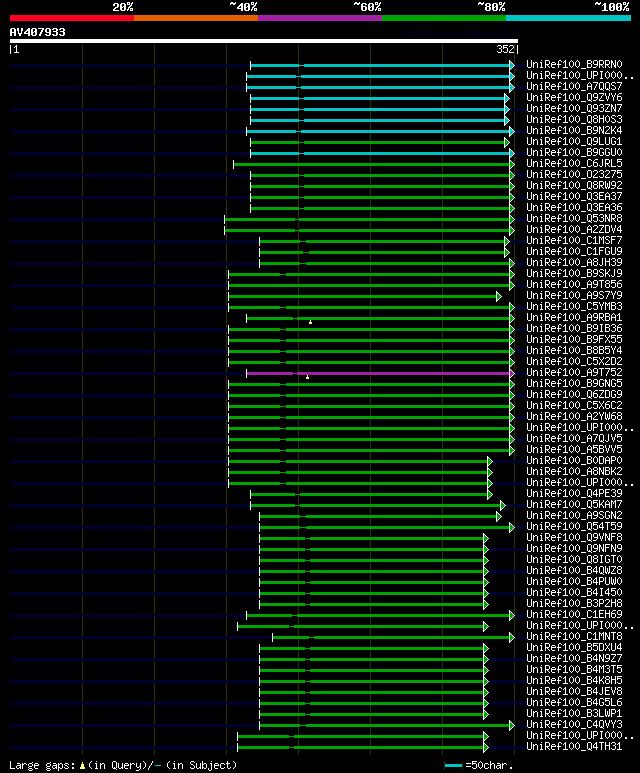
Task: Select the UniRef100_B9GGU0 label
Action: [x=574, y=152]
